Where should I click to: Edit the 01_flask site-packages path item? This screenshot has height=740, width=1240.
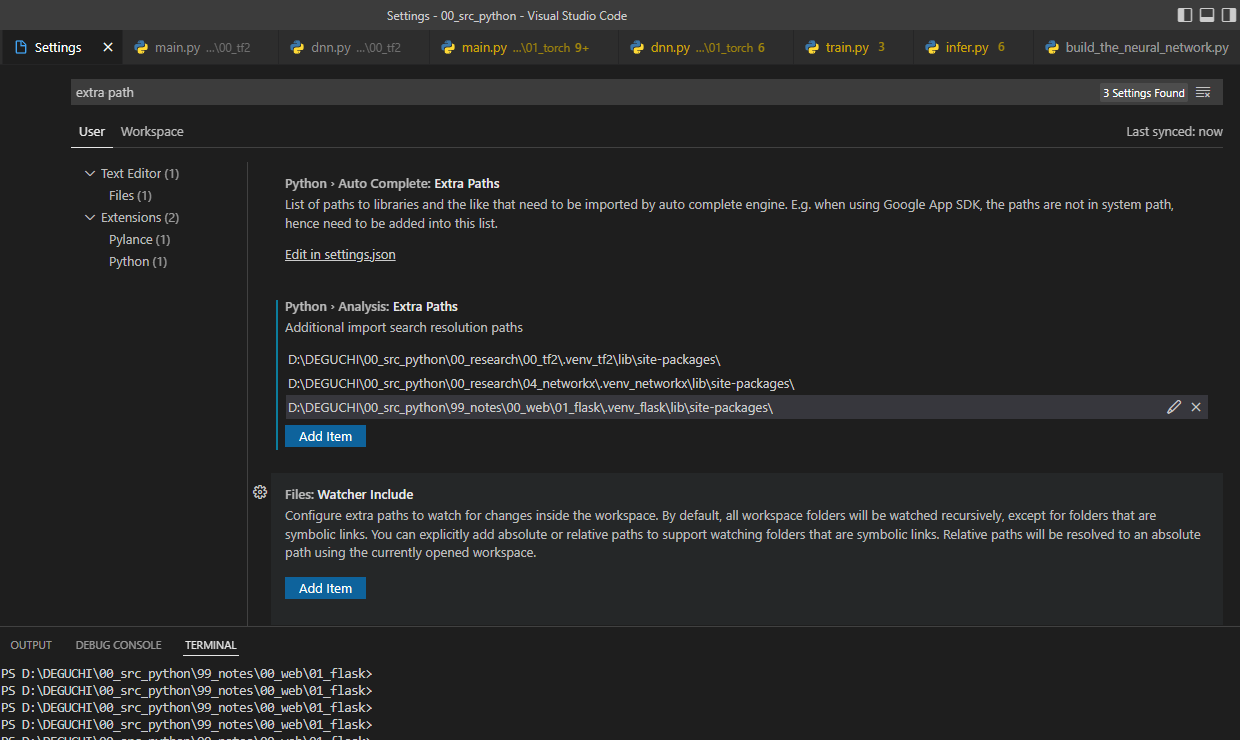tap(1174, 407)
